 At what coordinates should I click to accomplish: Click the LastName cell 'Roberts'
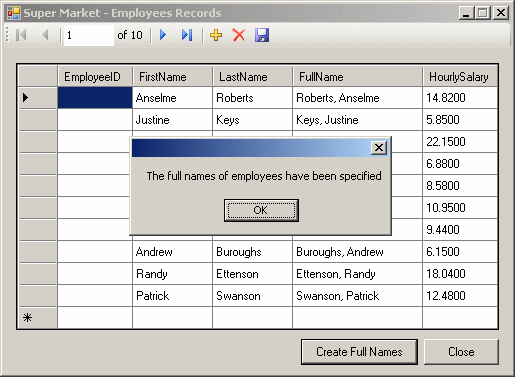tap(252, 98)
